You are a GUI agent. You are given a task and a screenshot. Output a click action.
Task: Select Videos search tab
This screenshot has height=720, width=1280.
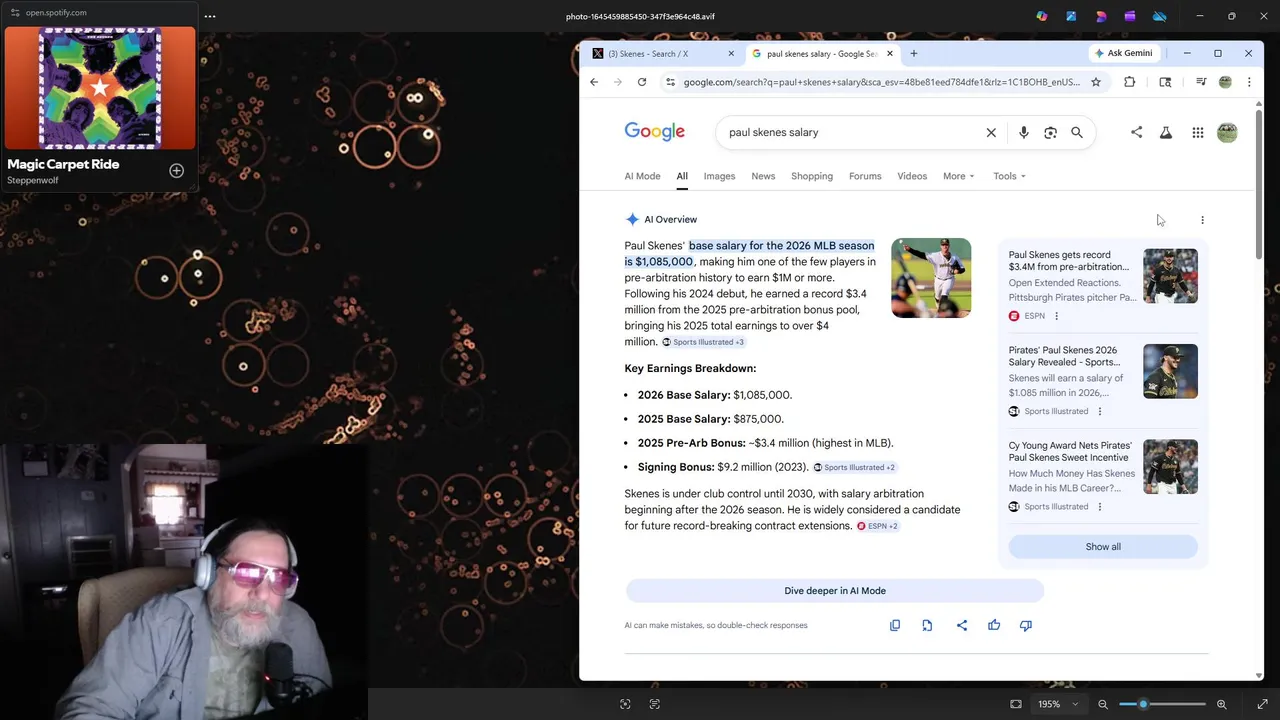[912, 176]
